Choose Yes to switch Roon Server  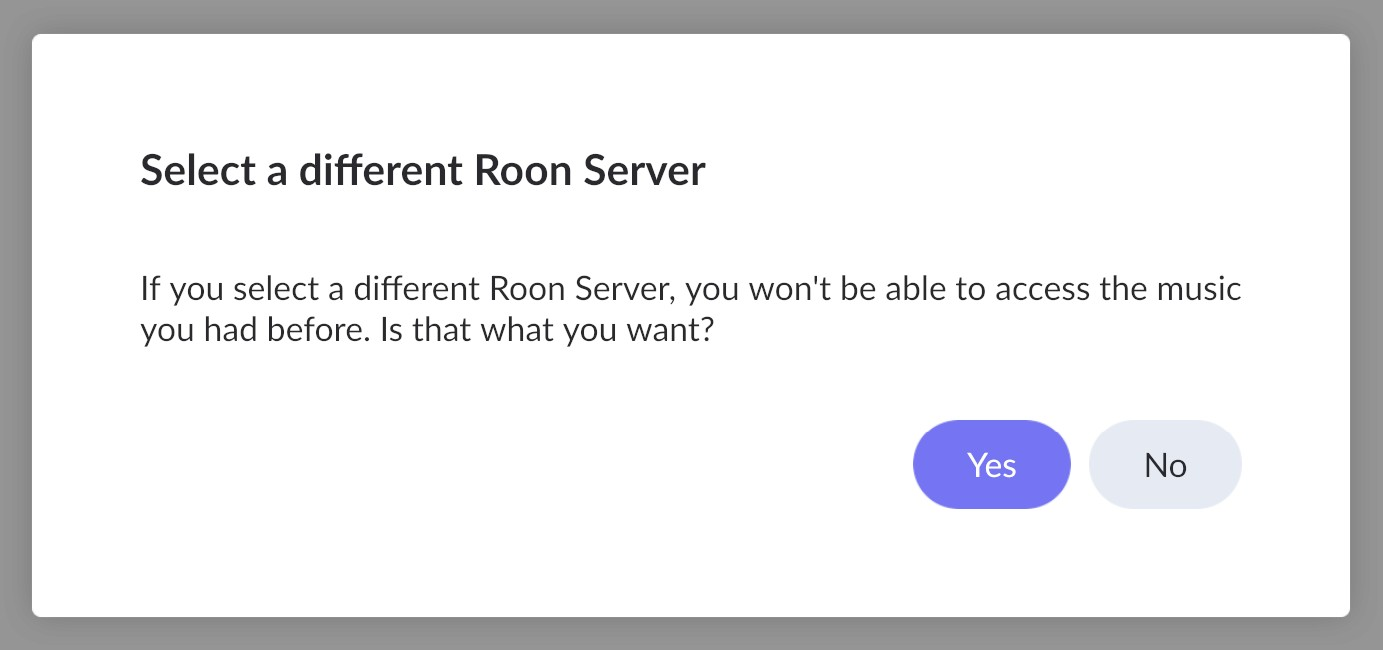(x=991, y=465)
